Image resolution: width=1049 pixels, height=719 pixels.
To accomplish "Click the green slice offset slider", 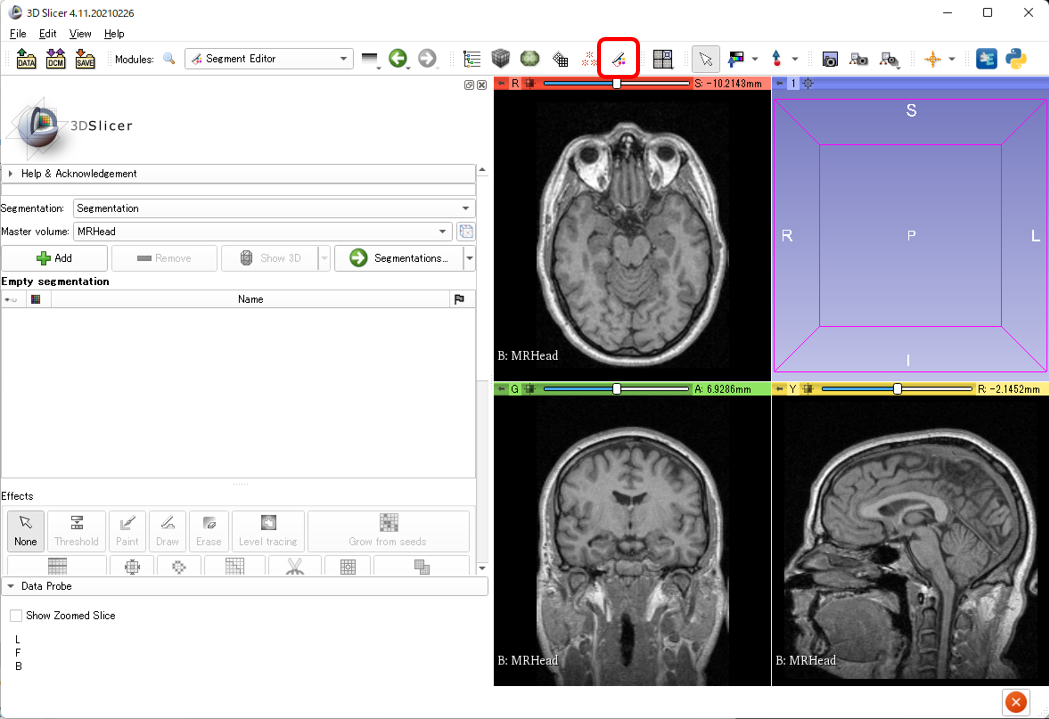I will 616,388.
